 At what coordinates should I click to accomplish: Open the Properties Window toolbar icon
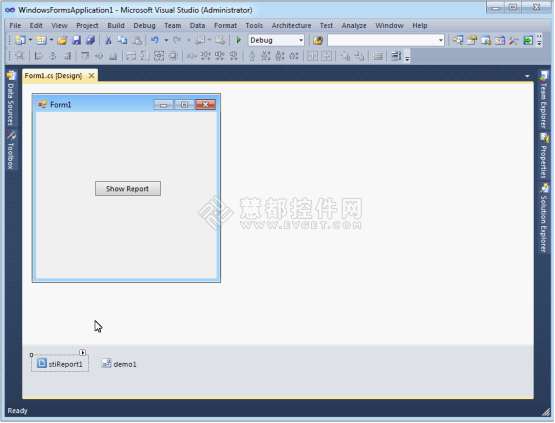click(472, 40)
